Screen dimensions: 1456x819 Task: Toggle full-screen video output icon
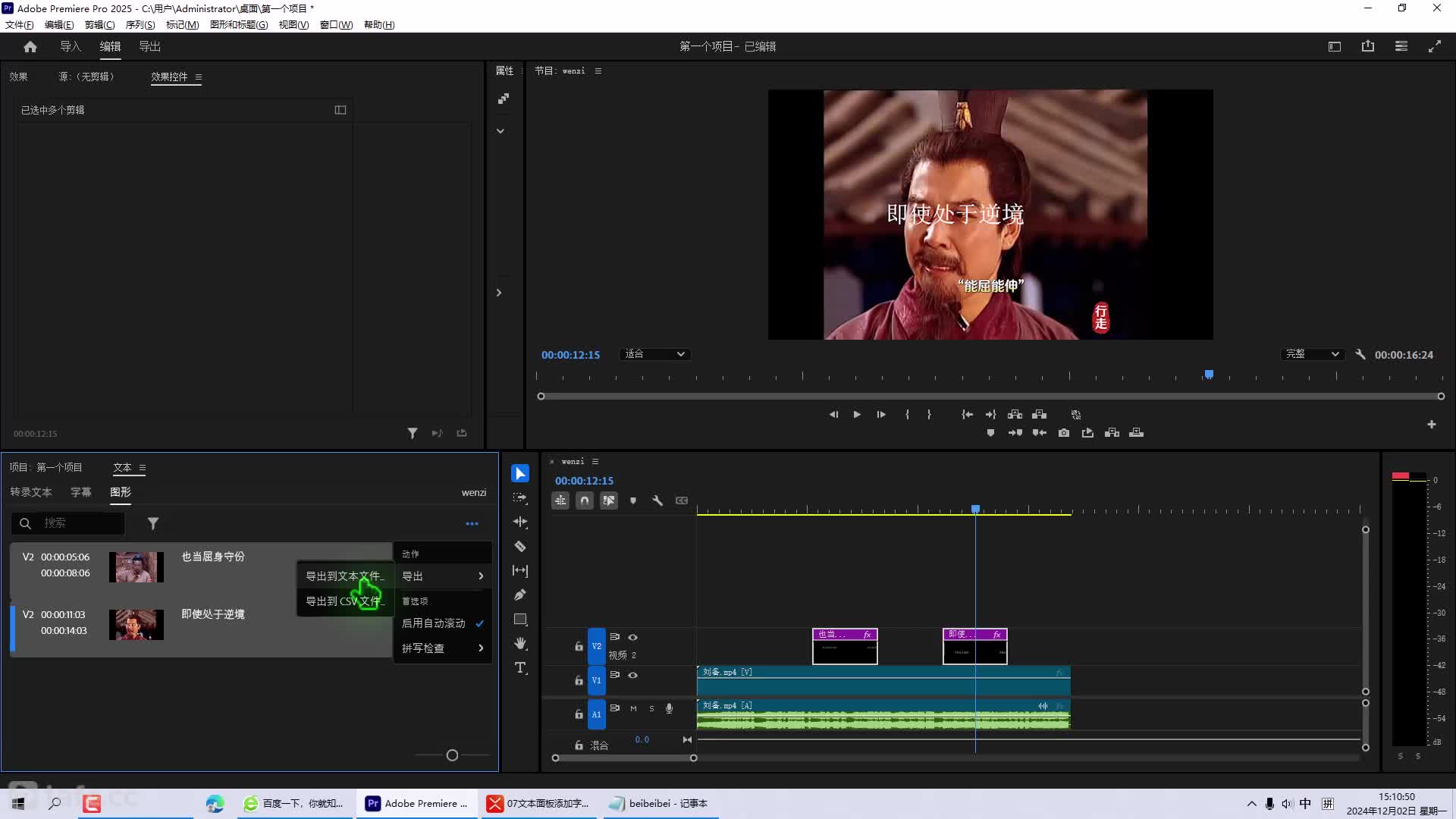click(x=1435, y=47)
